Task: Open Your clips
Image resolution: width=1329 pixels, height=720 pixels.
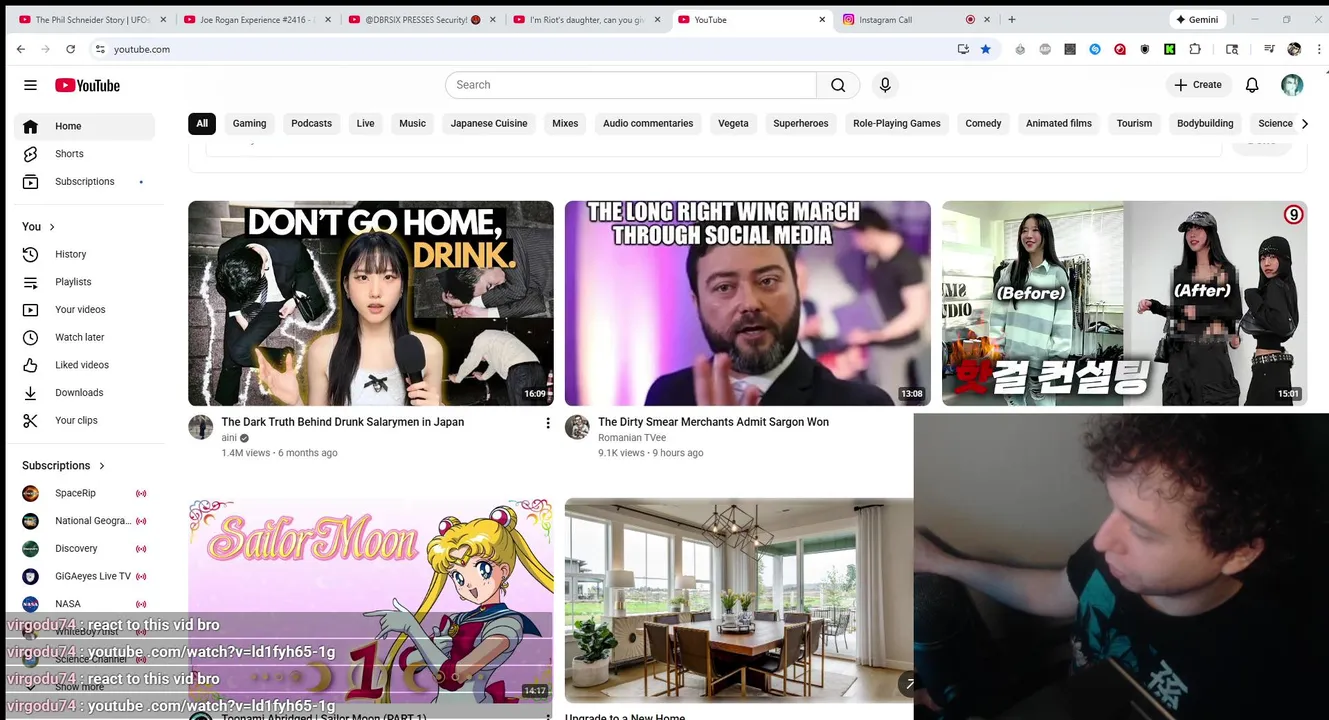Action: pyautogui.click(x=85, y=420)
